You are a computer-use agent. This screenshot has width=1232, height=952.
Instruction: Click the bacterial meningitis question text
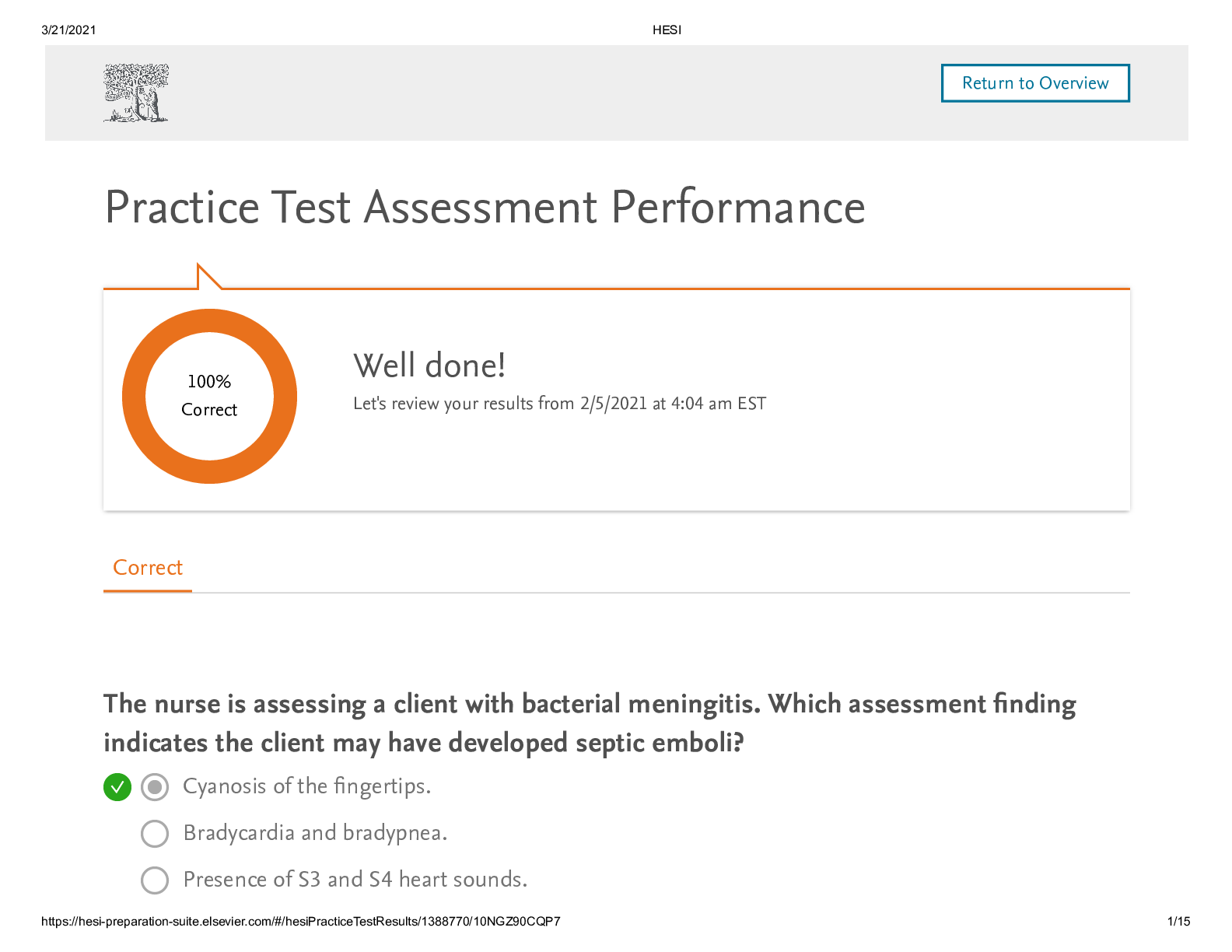click(589, 723)
